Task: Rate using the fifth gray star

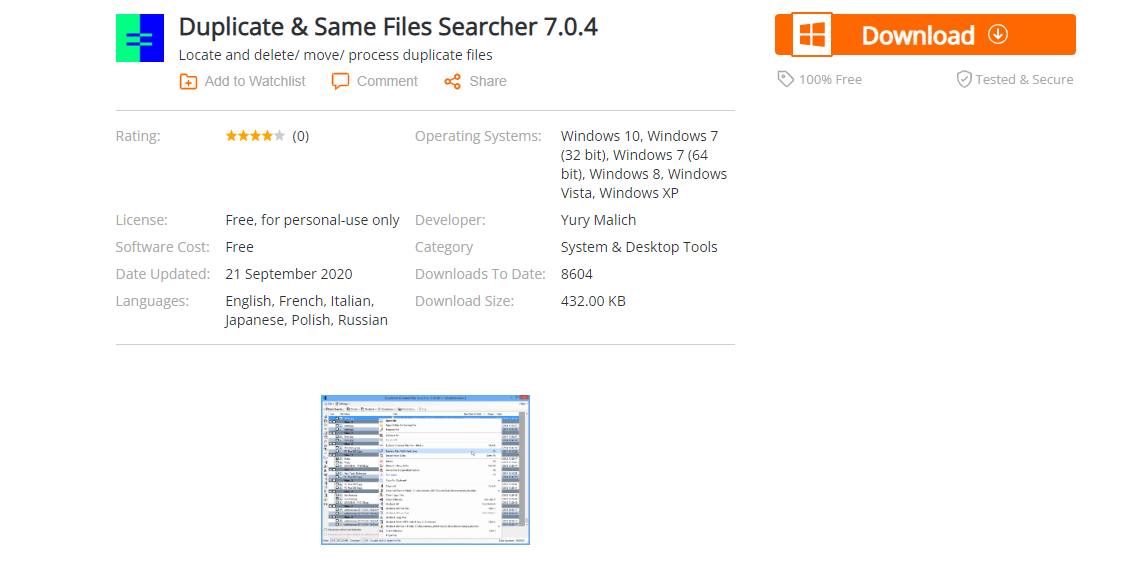Action: (280, 136)
